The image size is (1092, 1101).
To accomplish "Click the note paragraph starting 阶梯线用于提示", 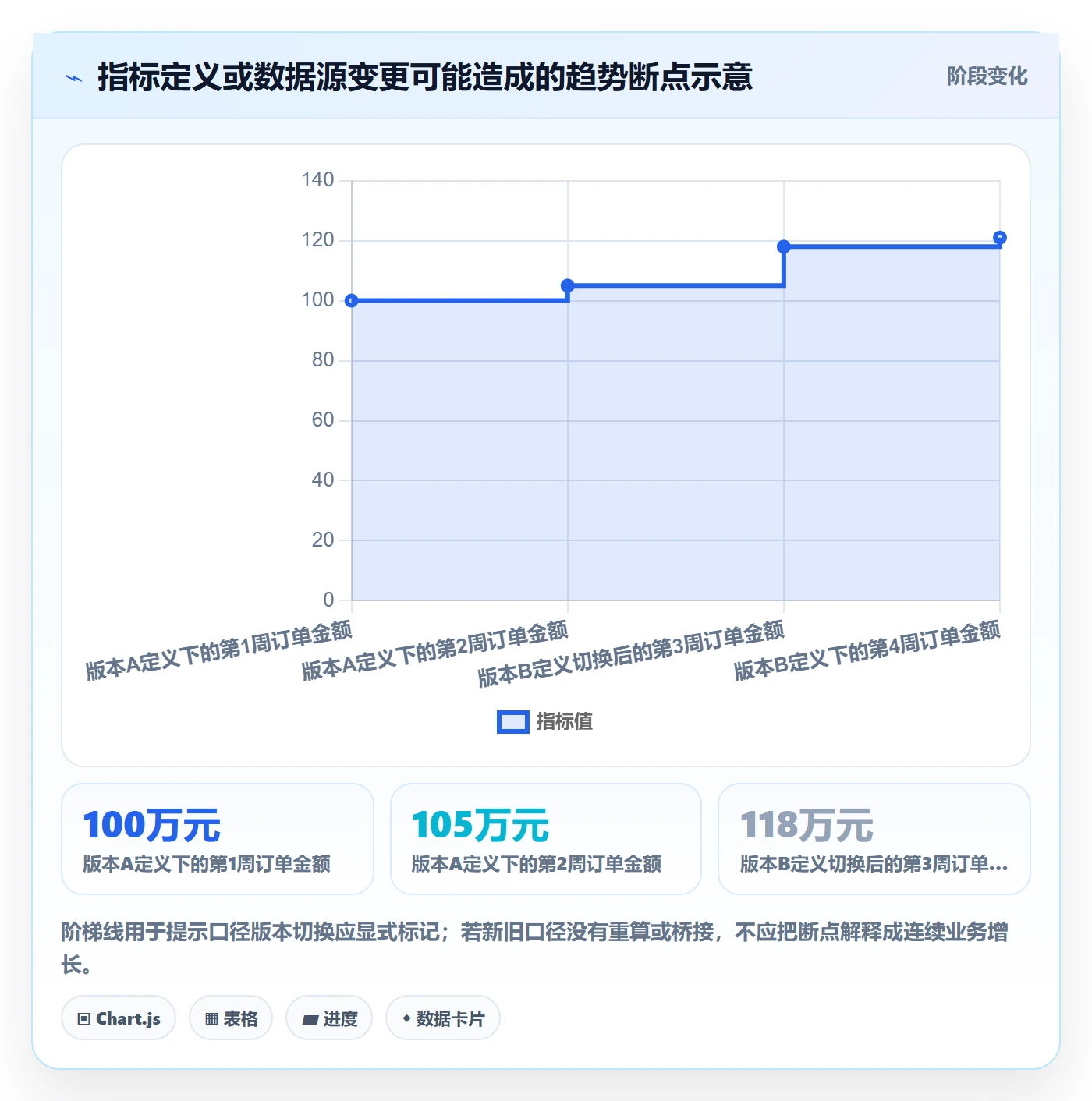I will 535,948.
